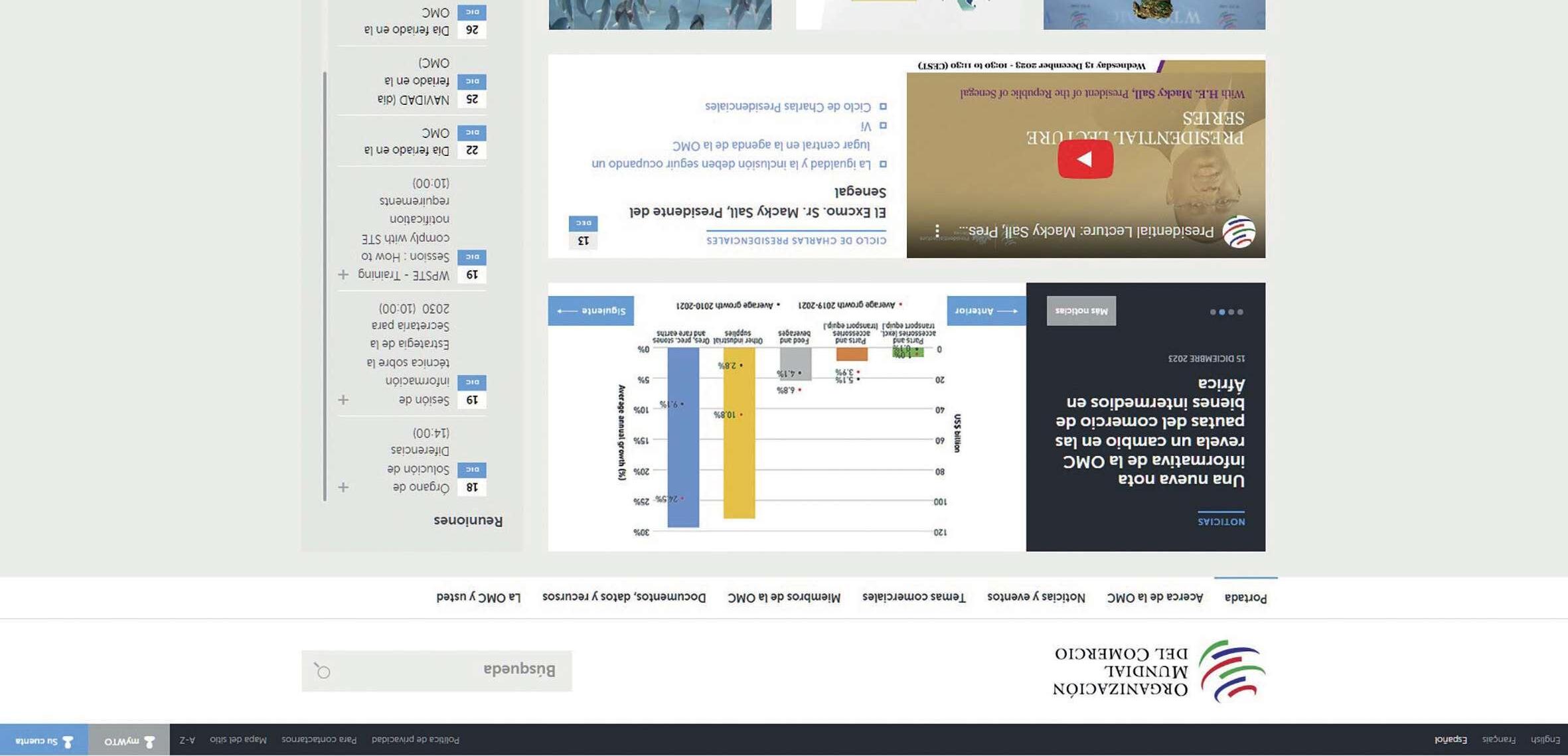The image size is (1568, 756).
Task: Click the search magnifier icon
Action: tap(322, 671)
